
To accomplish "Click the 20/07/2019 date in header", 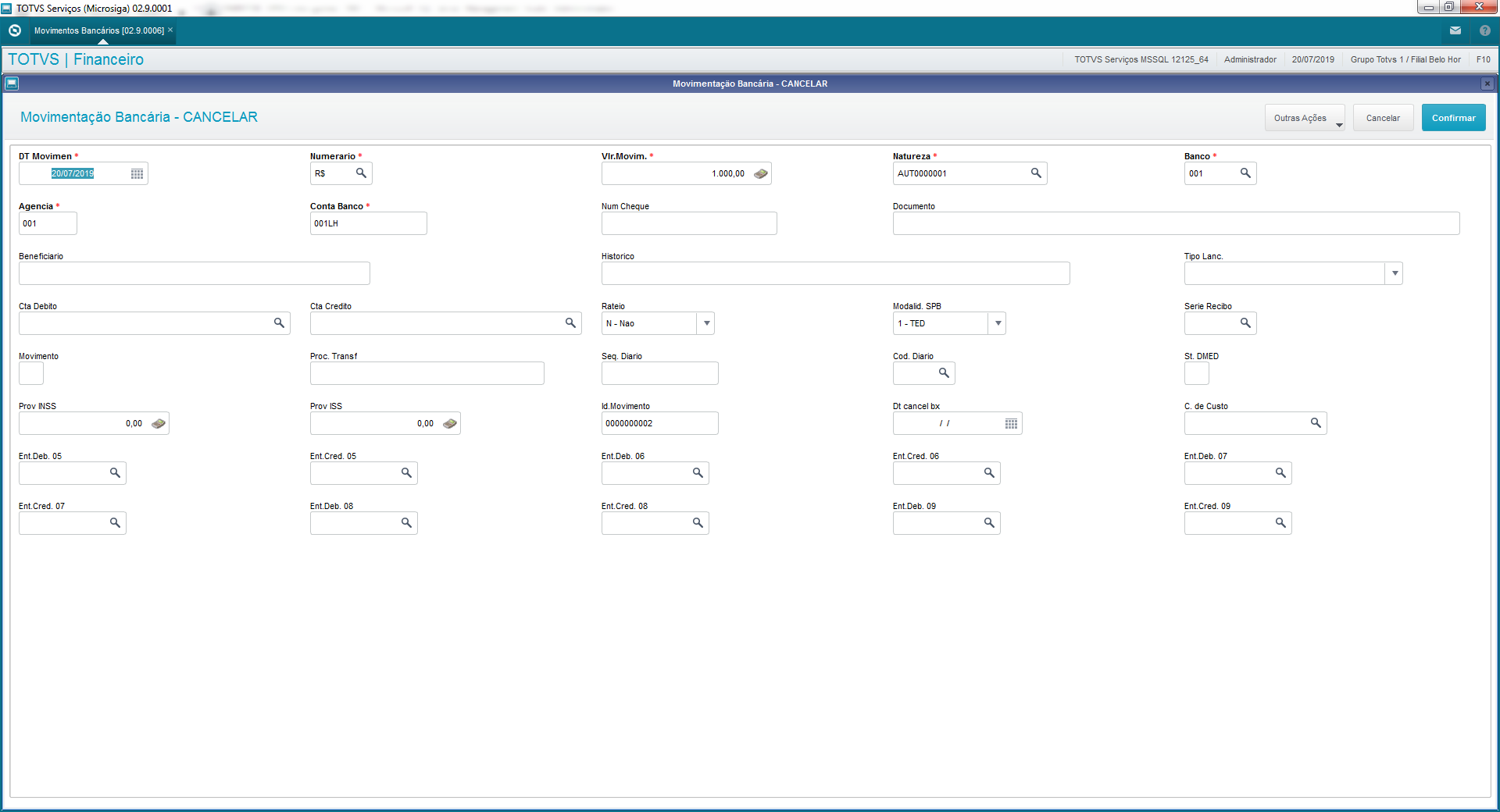I will pos(1312,59).
